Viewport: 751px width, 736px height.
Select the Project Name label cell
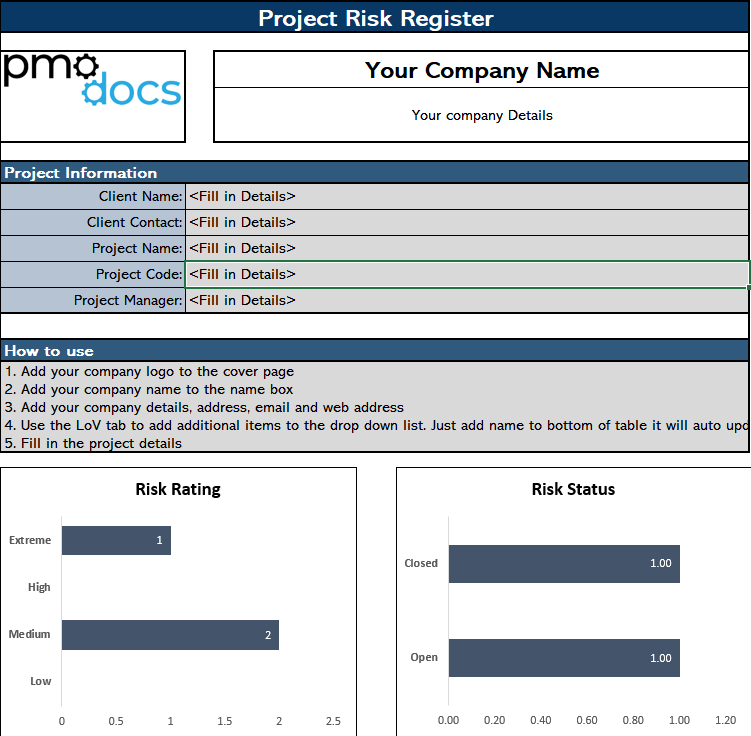coord(93,248)
